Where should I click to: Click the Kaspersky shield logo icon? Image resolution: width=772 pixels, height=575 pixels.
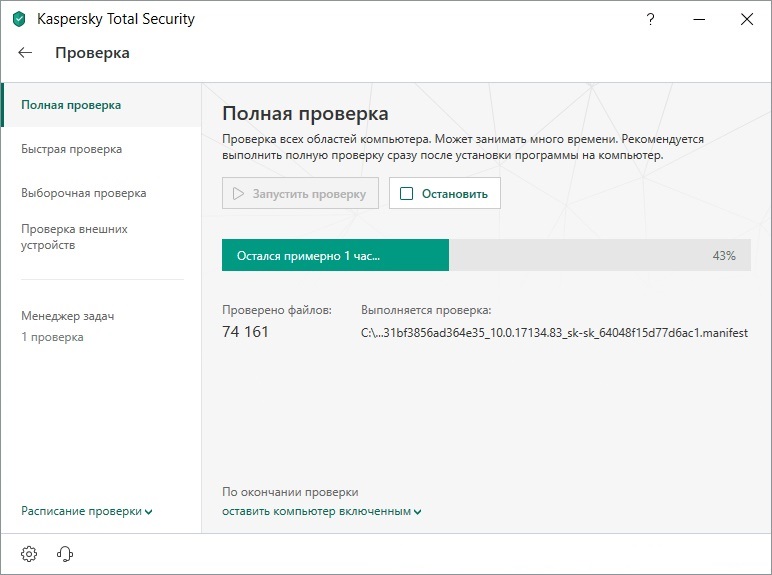coord(19,19)
